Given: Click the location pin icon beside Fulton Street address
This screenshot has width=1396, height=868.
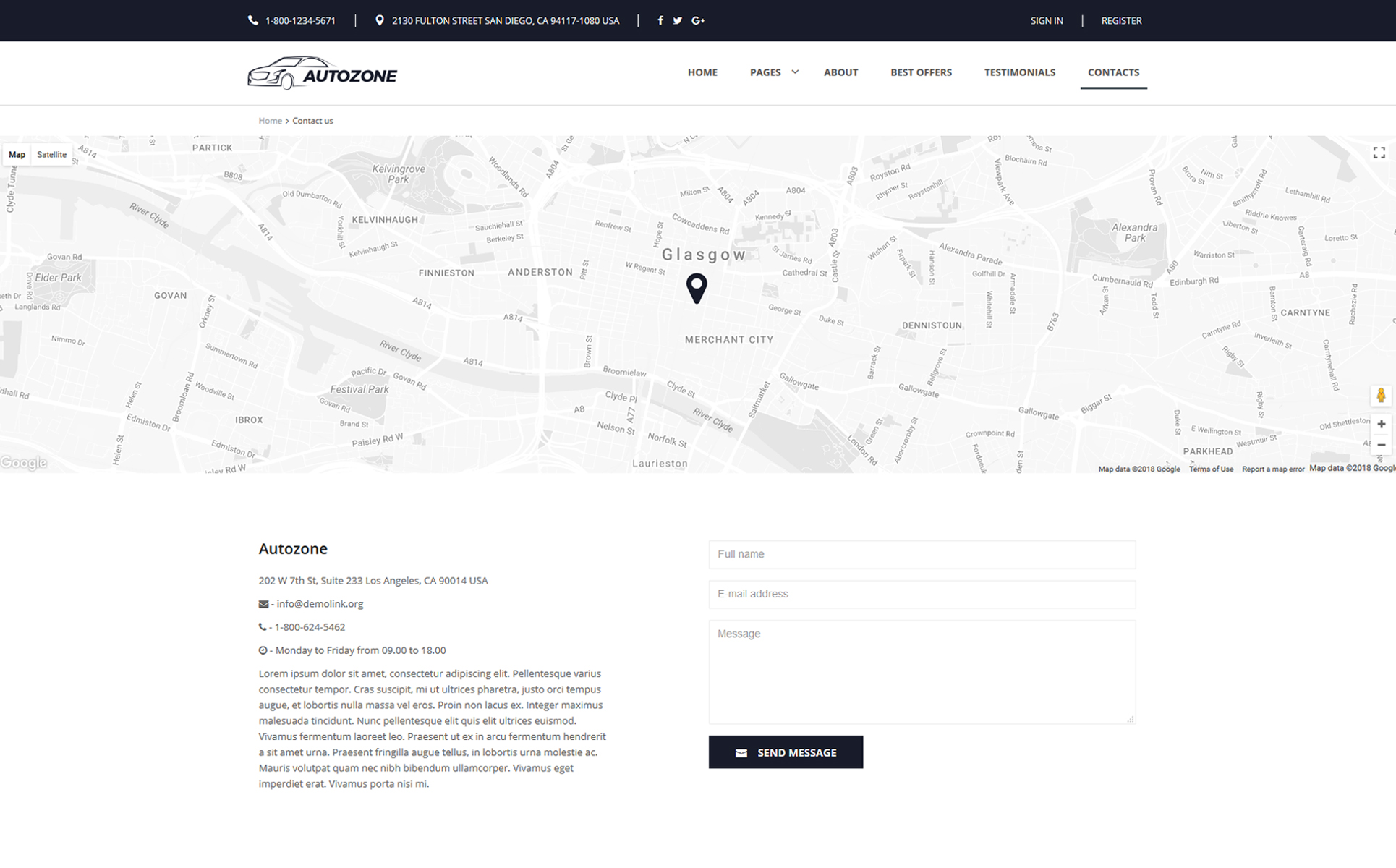Looking at the screenshot, I should 380,20.
